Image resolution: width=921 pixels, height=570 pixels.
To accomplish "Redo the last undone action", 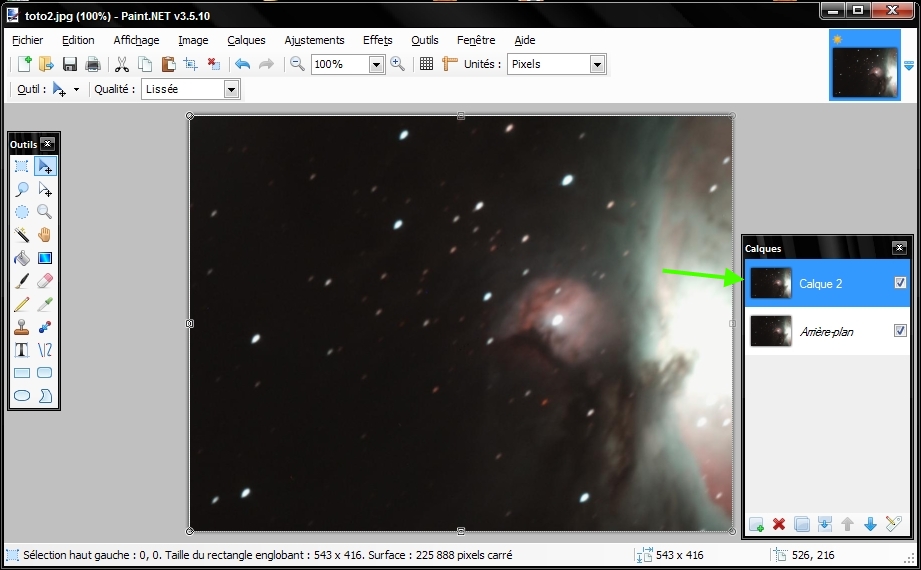I will pyautogui.click(x=266, y=64).
